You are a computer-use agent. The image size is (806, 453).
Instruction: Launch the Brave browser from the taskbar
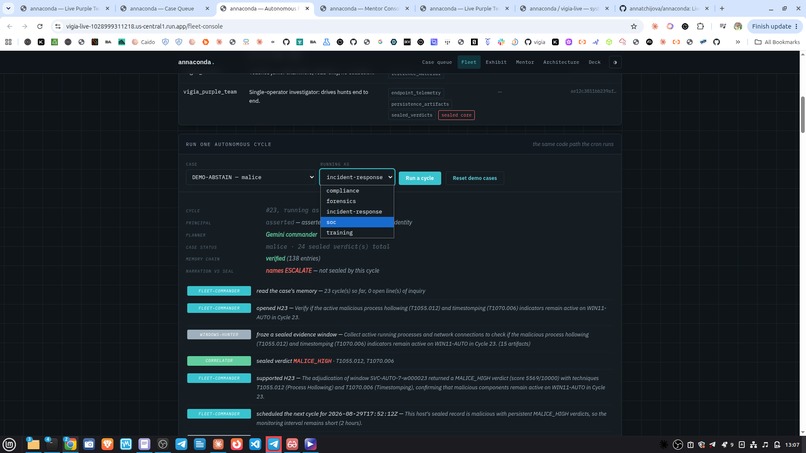click(x=107, y=444)
